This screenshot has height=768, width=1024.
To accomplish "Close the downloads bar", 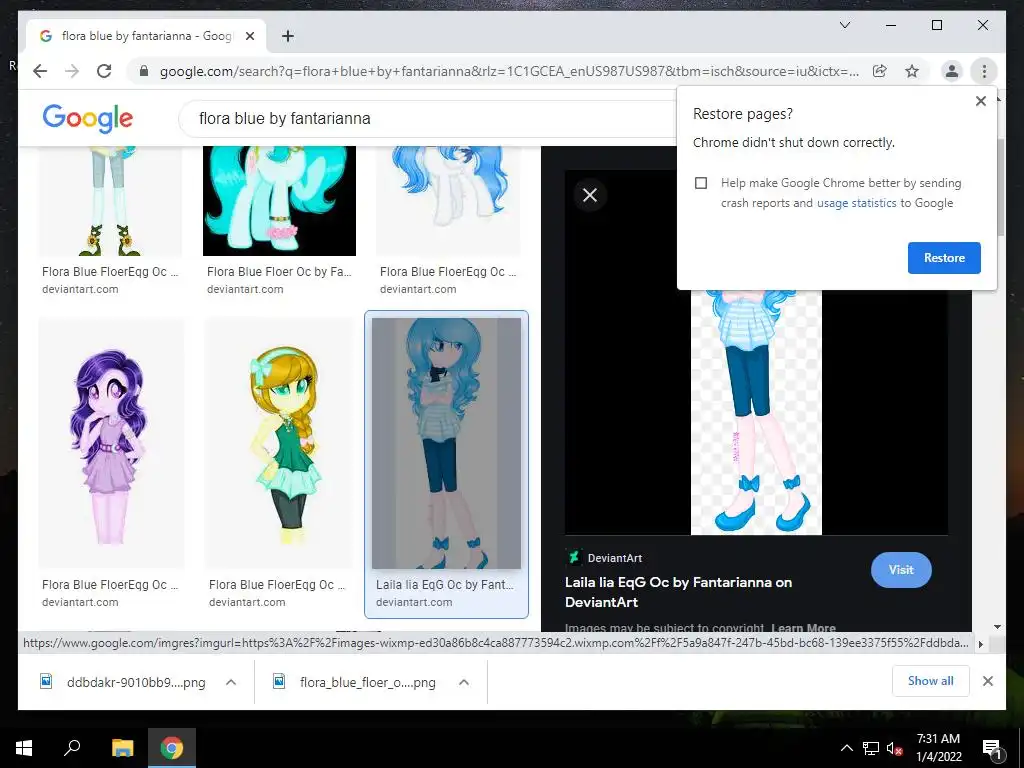I will (x=988, y=681).
